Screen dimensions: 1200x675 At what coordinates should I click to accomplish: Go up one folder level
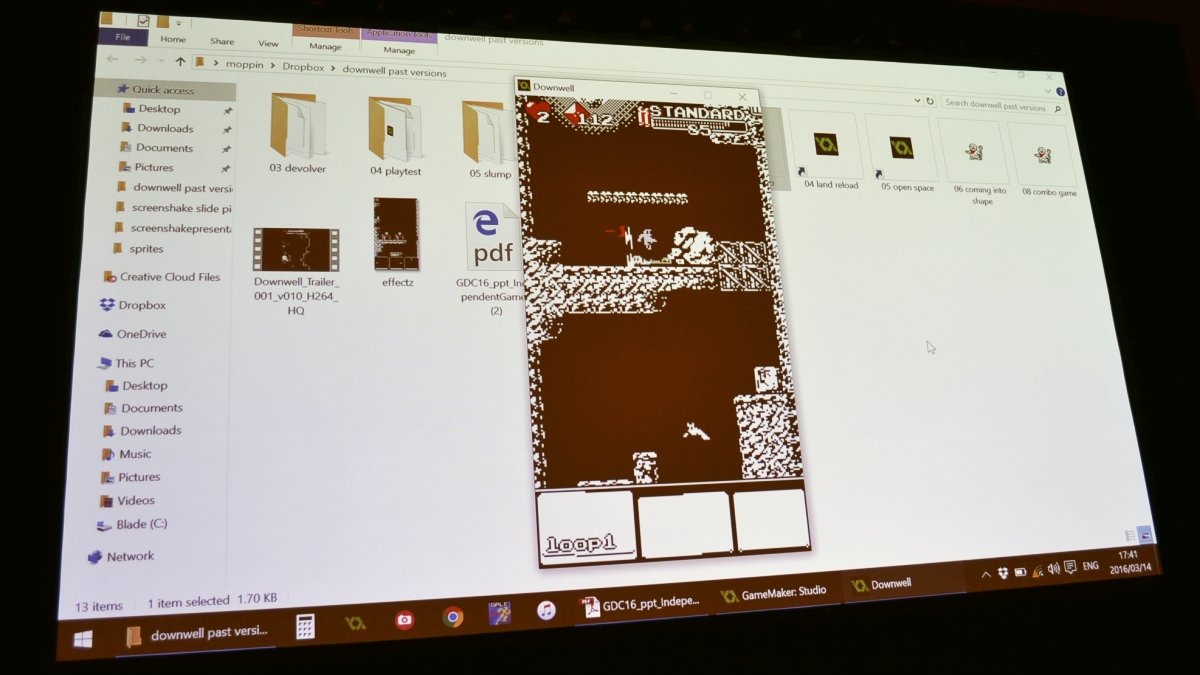click(180, 62)
